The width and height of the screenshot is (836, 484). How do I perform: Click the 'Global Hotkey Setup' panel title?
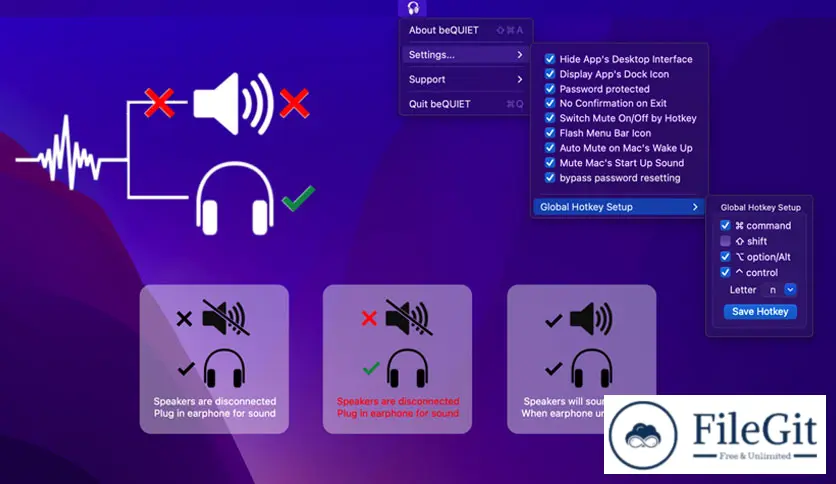(760, 208)
